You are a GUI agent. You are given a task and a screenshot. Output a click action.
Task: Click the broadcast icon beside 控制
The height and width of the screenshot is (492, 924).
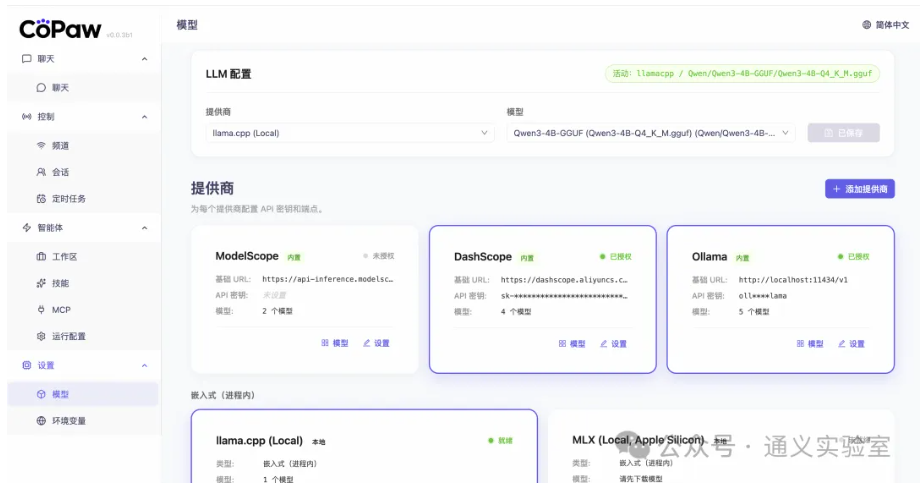[x=27, y=117]
